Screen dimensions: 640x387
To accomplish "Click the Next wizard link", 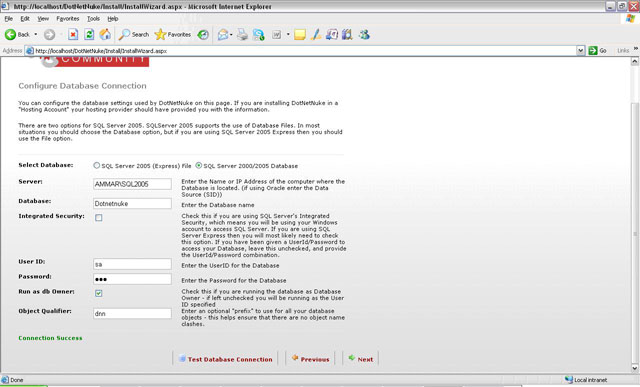I will (361, 359).
